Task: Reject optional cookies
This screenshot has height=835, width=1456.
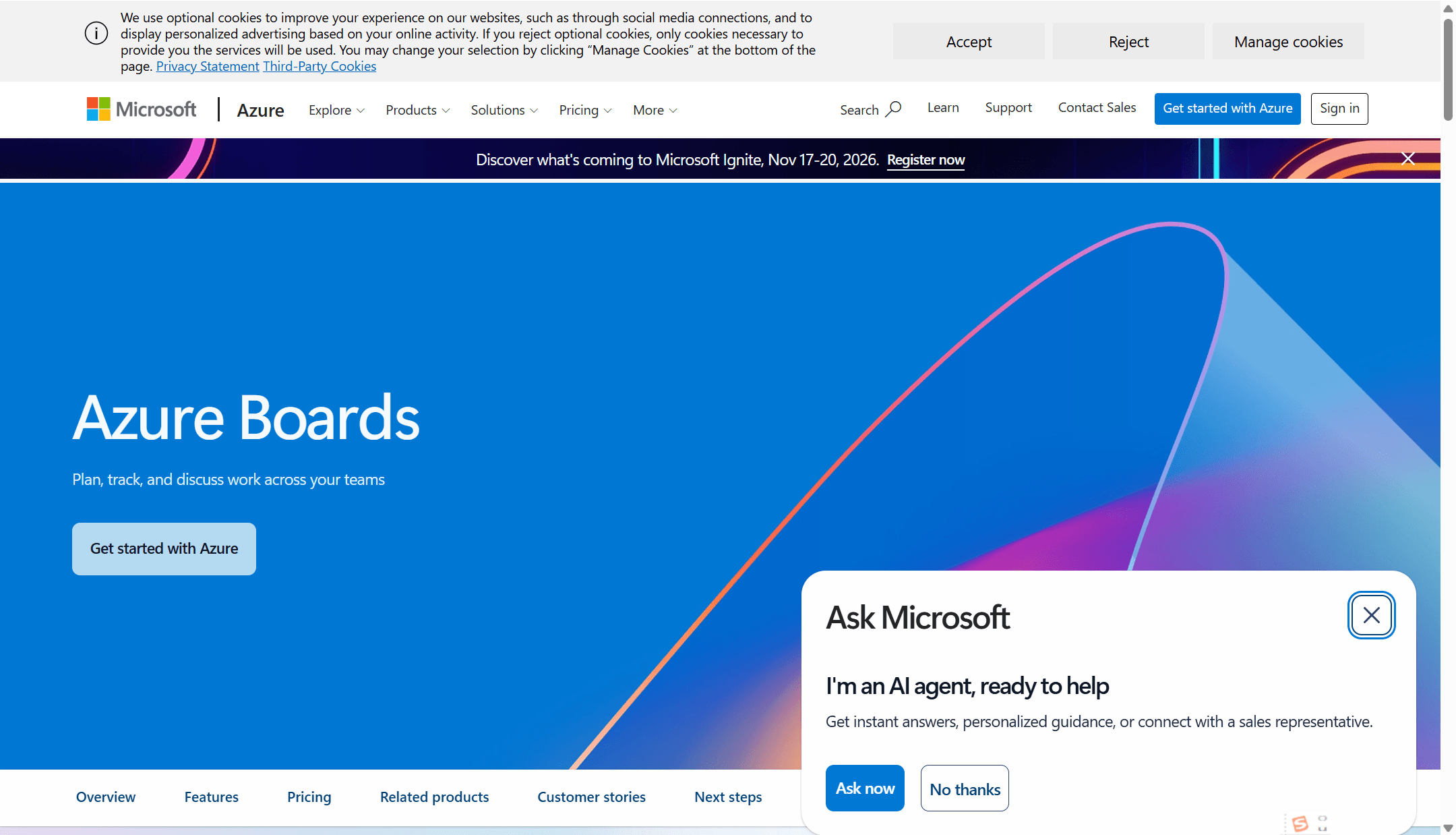Action: click(x=1128, y=42)
